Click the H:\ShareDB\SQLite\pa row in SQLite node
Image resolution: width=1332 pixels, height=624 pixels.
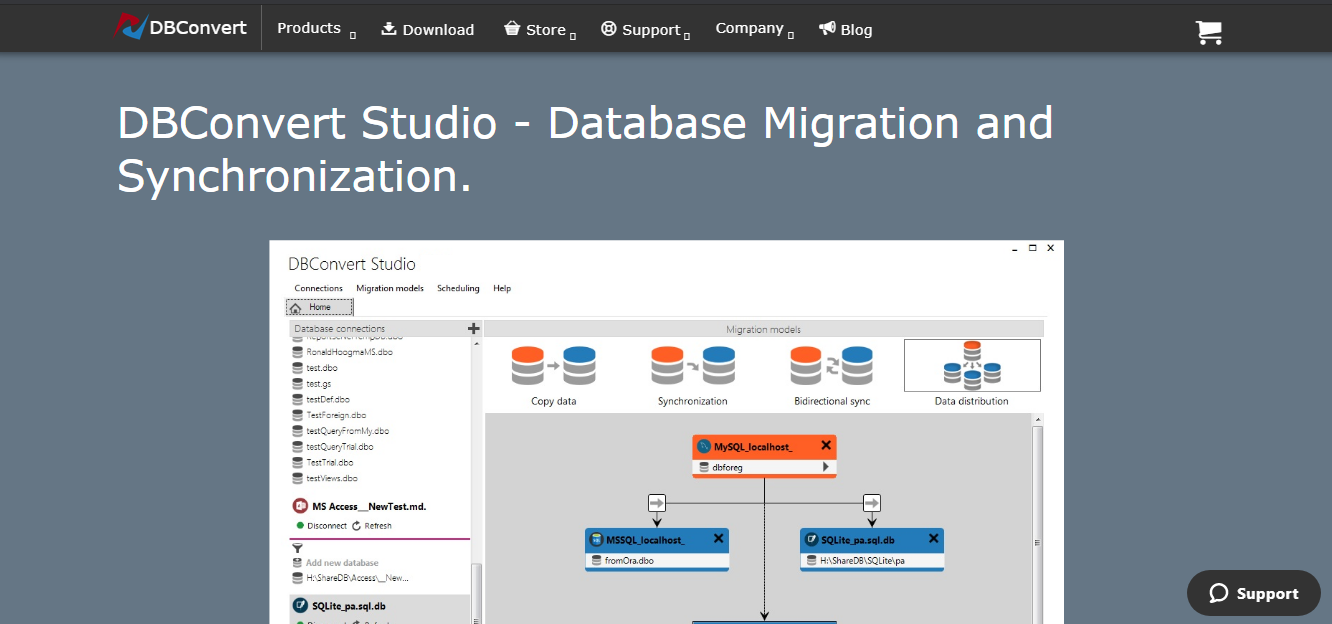[872, 561]
